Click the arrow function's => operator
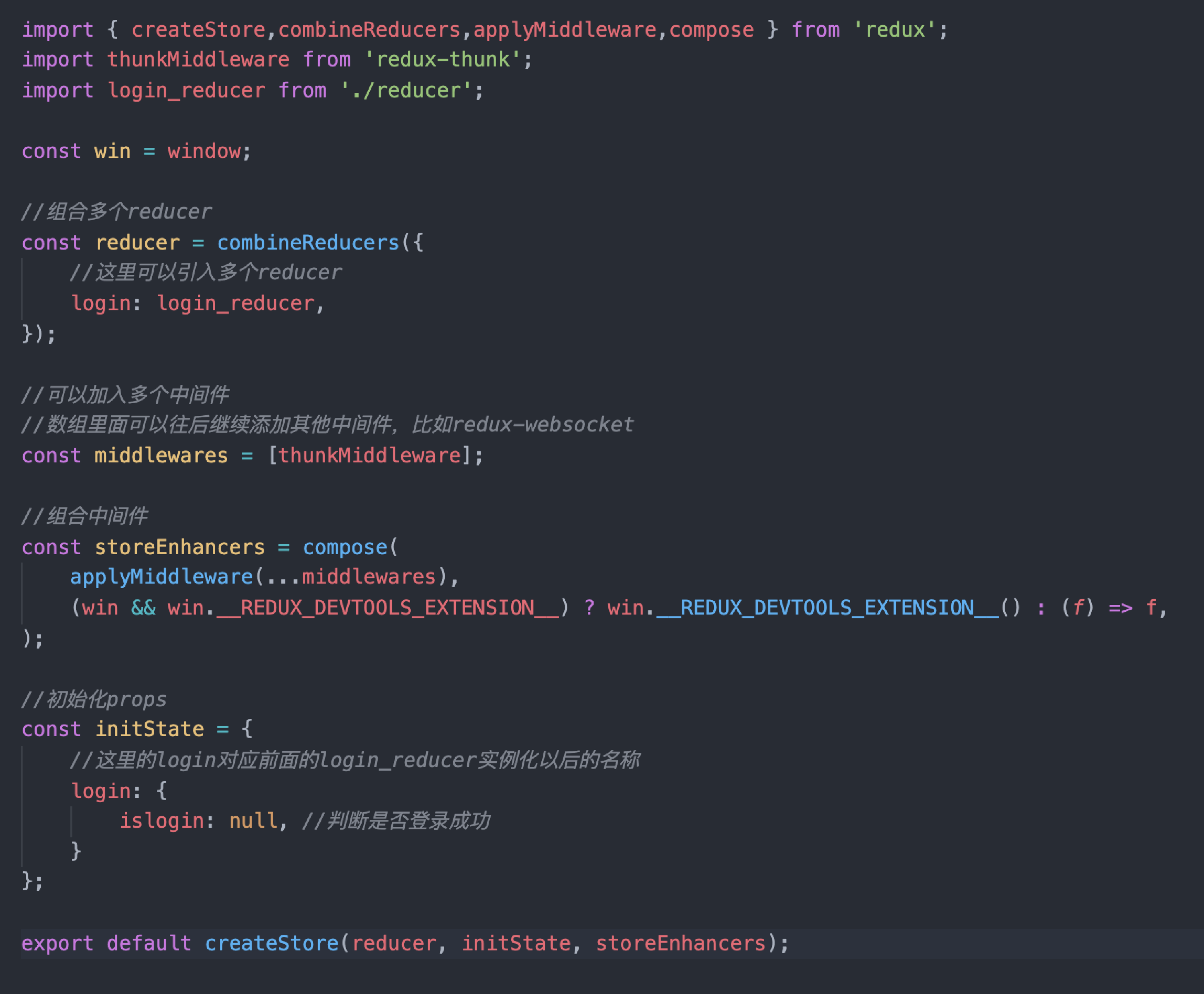Viewport: 1204px width, 994px height. point(1120,607)
